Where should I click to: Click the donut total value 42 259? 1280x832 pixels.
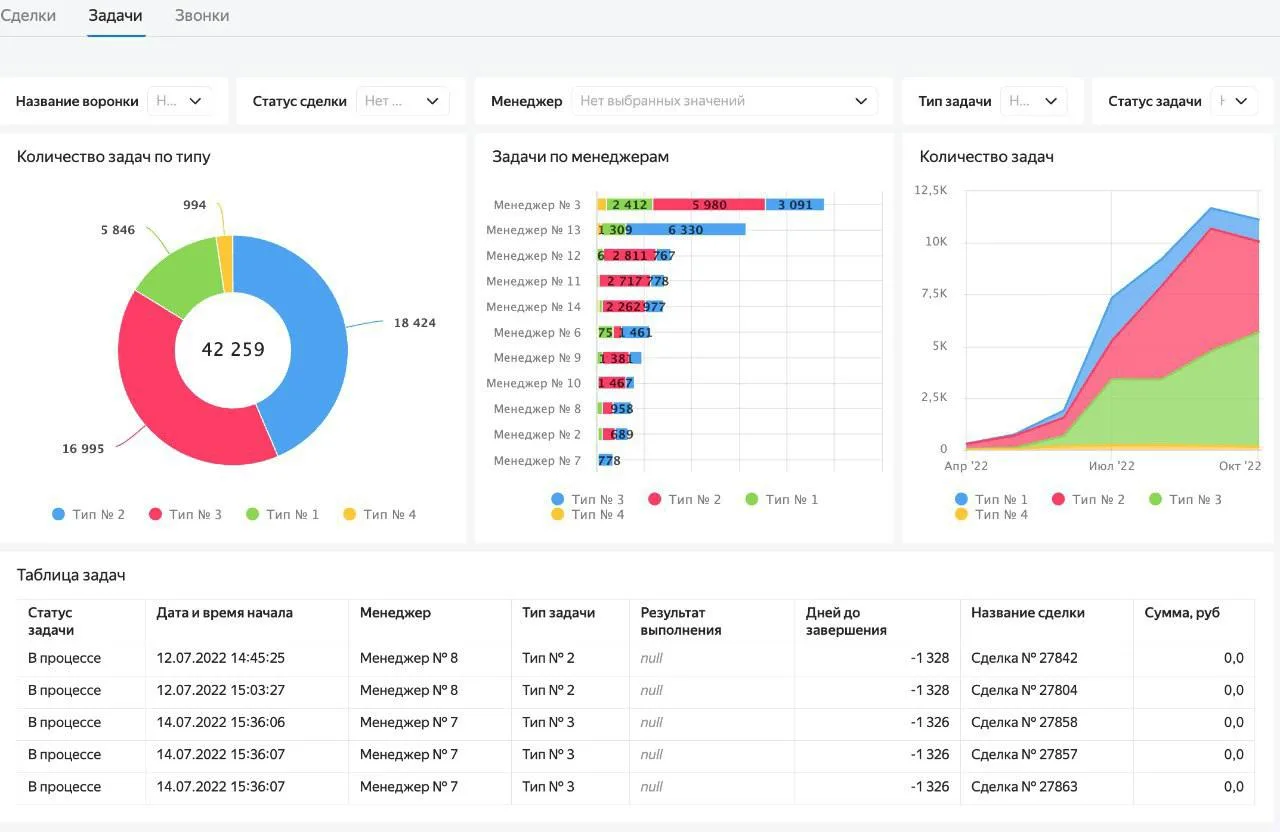coord(233,350)
